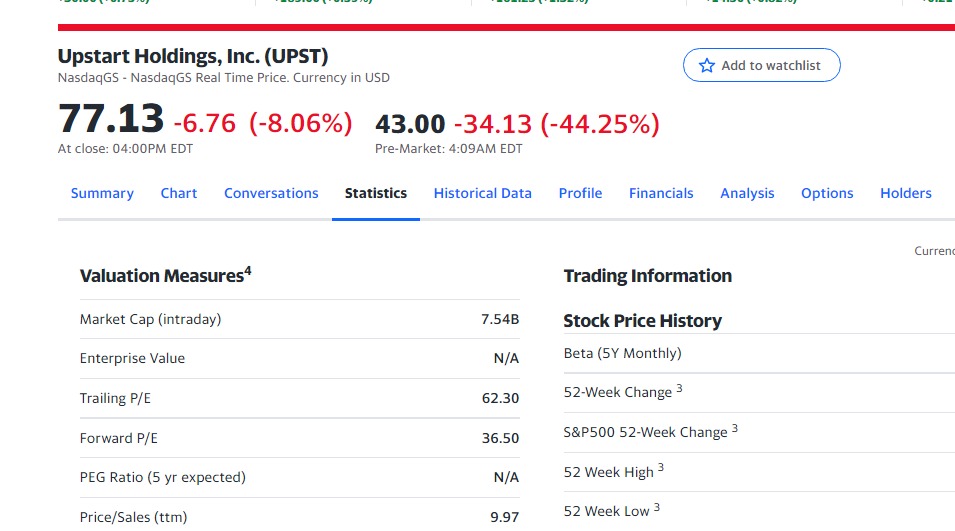Click the Upstart Holdings, Inc. (UPST) title
The image size is (955, 531).
point(193,56)
